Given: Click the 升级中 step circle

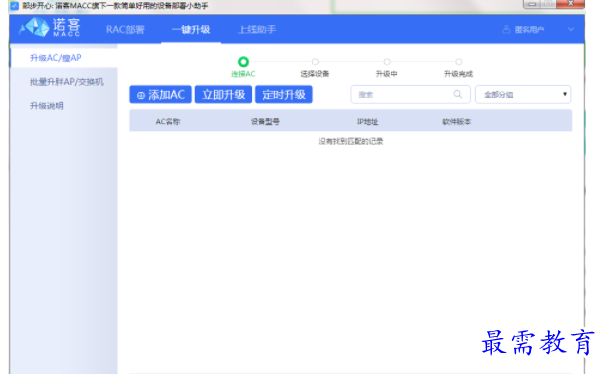Looking at the screenshot, I should click(x=387, y=62).
